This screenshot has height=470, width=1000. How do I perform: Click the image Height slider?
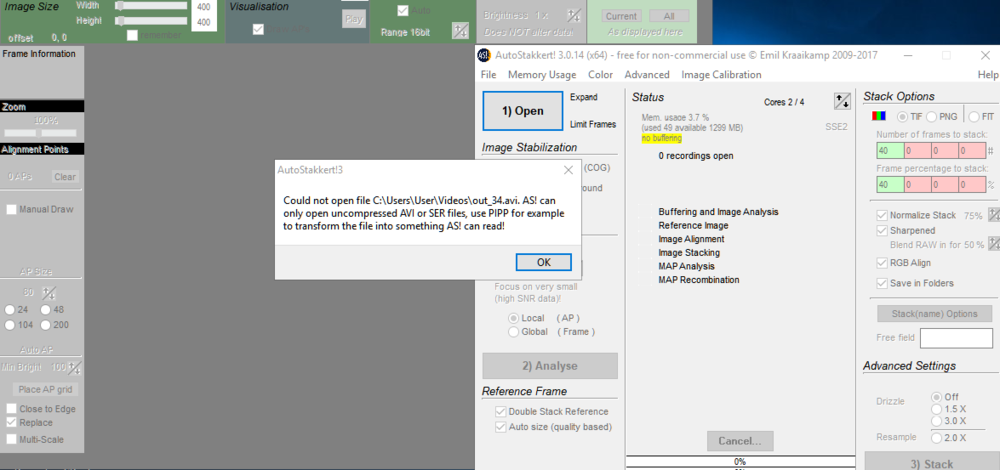pyautogui.click(x=151, y=21)
